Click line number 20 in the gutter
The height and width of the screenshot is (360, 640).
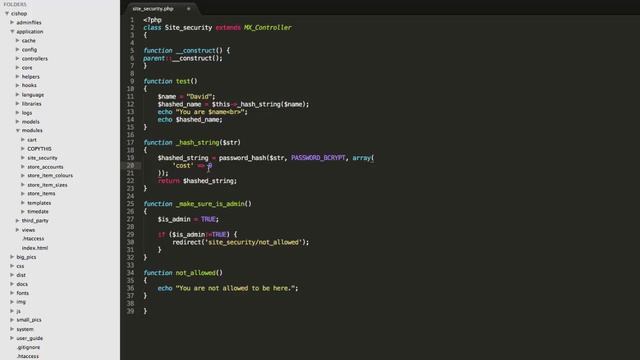130,165
